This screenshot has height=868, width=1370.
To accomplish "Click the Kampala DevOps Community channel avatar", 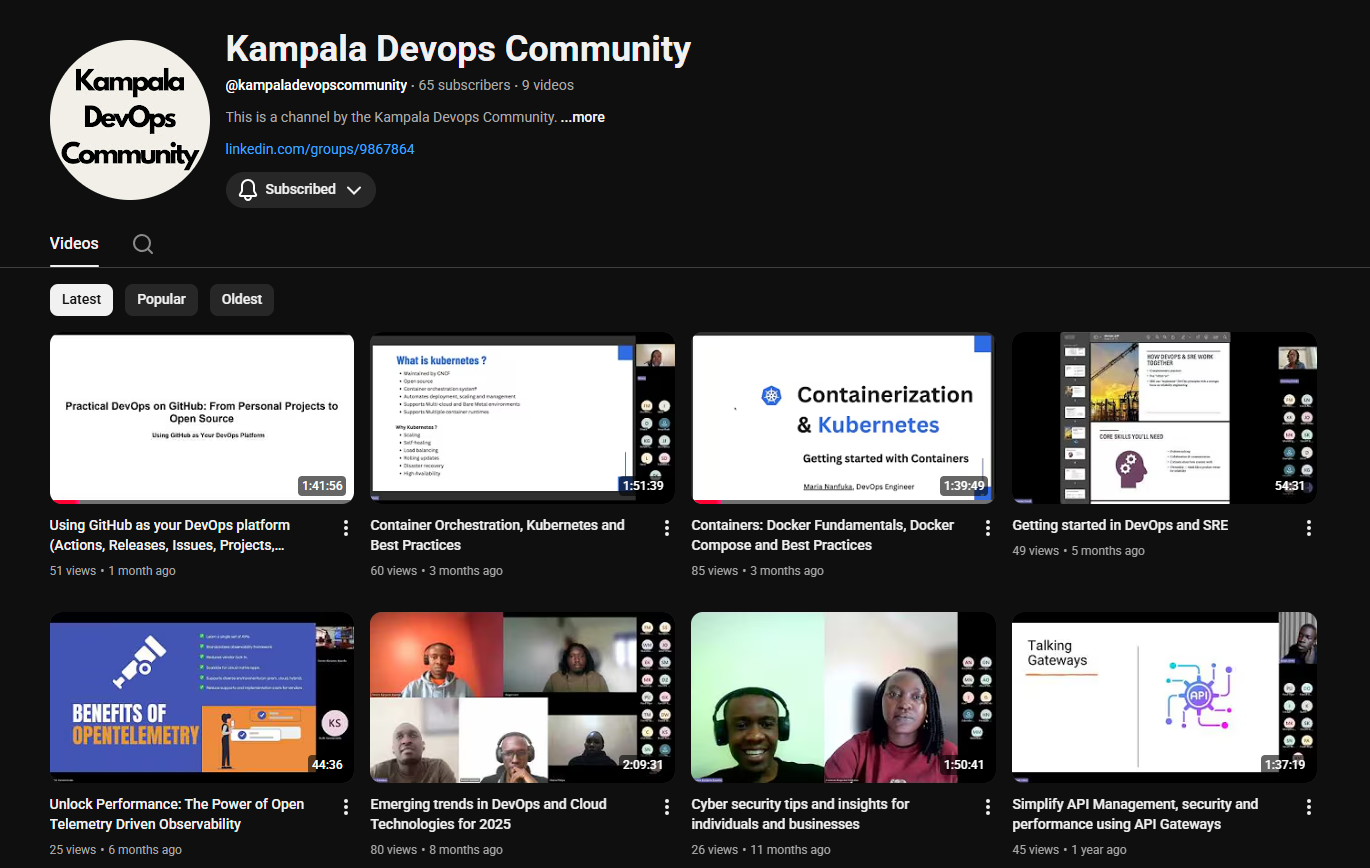I will 129,119.
